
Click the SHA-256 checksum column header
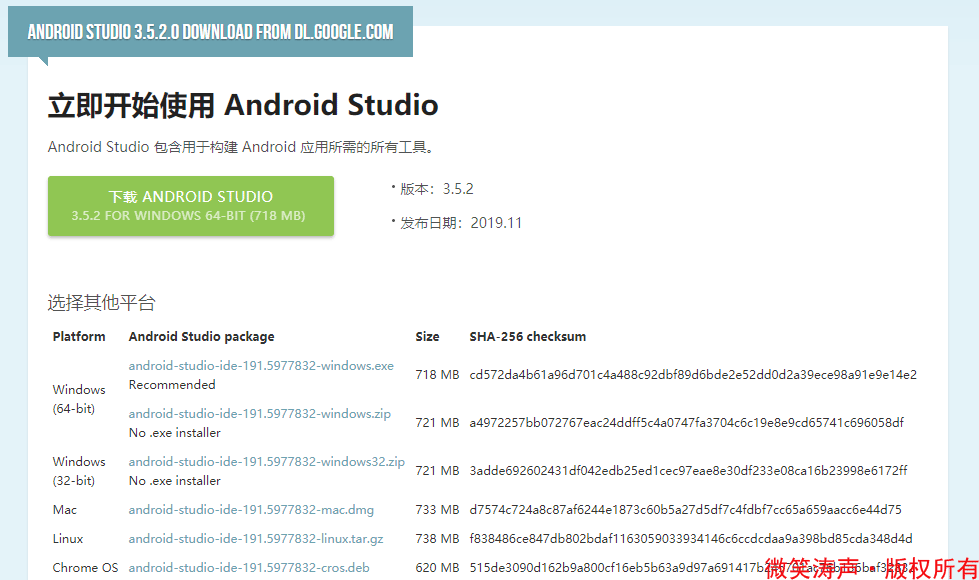click(x=528, y=337)
